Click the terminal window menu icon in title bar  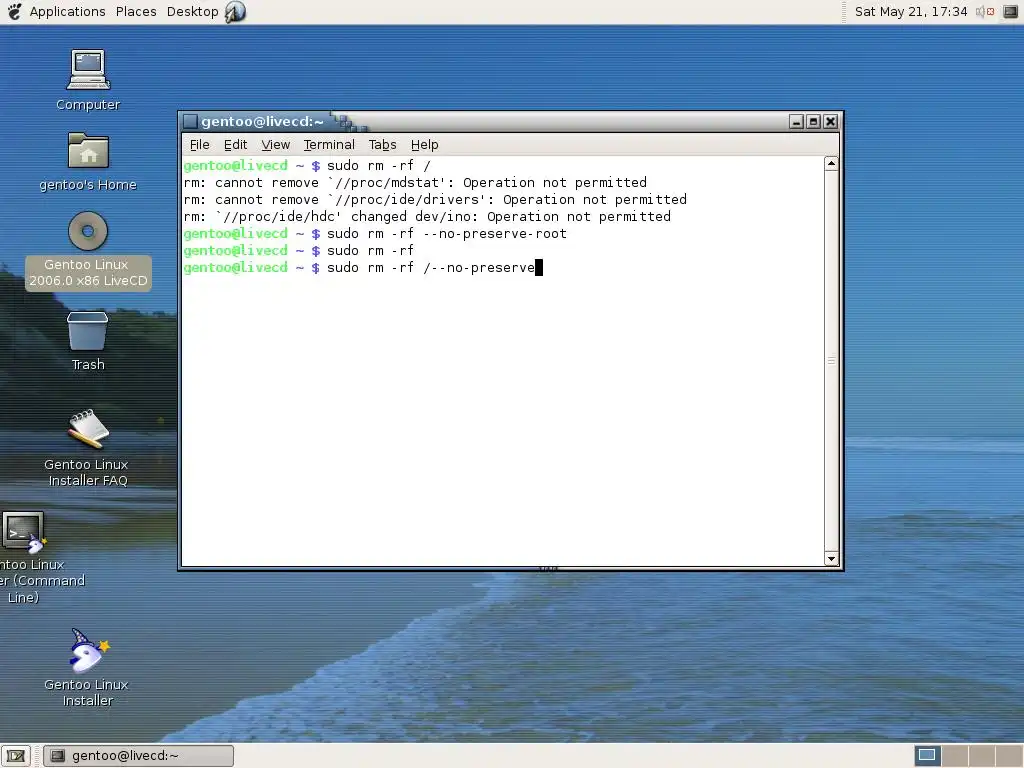(x=190, y=121)
